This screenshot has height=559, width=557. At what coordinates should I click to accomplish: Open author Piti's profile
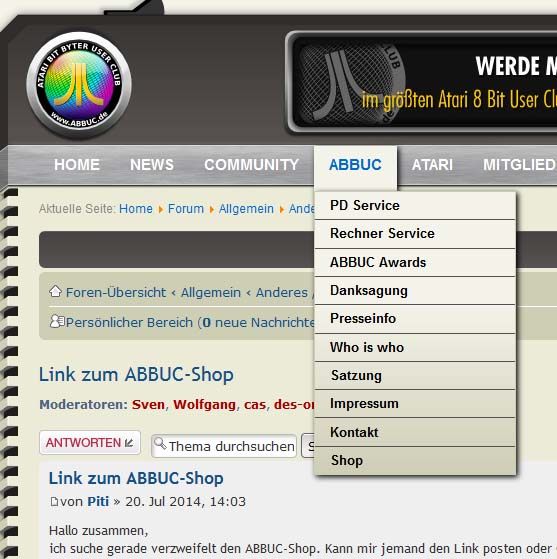(98, 502)
